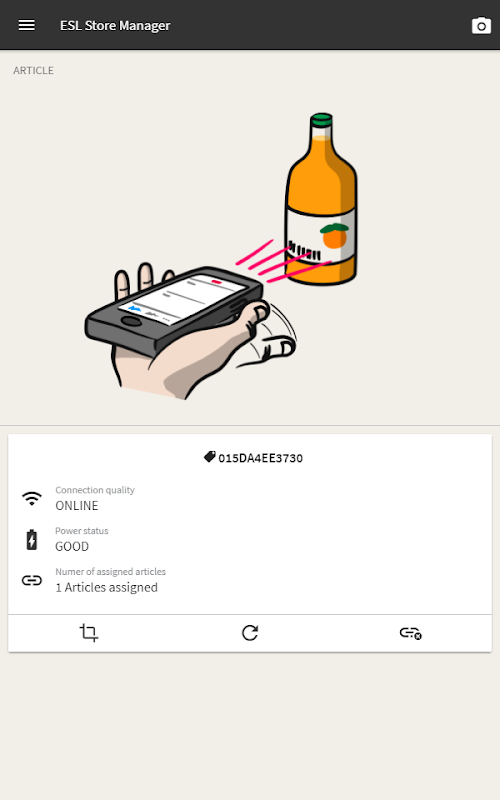Click the ARTICLE section heading
The height and width of the screenshot is (800, 500).
(34, 70)
